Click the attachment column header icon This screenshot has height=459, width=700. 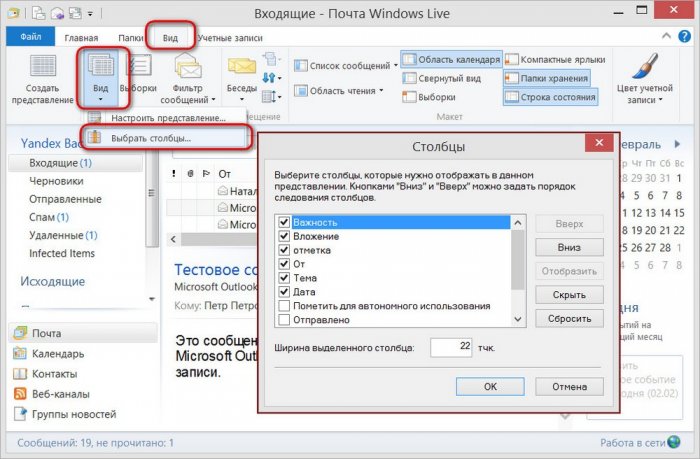click(190, 173)
